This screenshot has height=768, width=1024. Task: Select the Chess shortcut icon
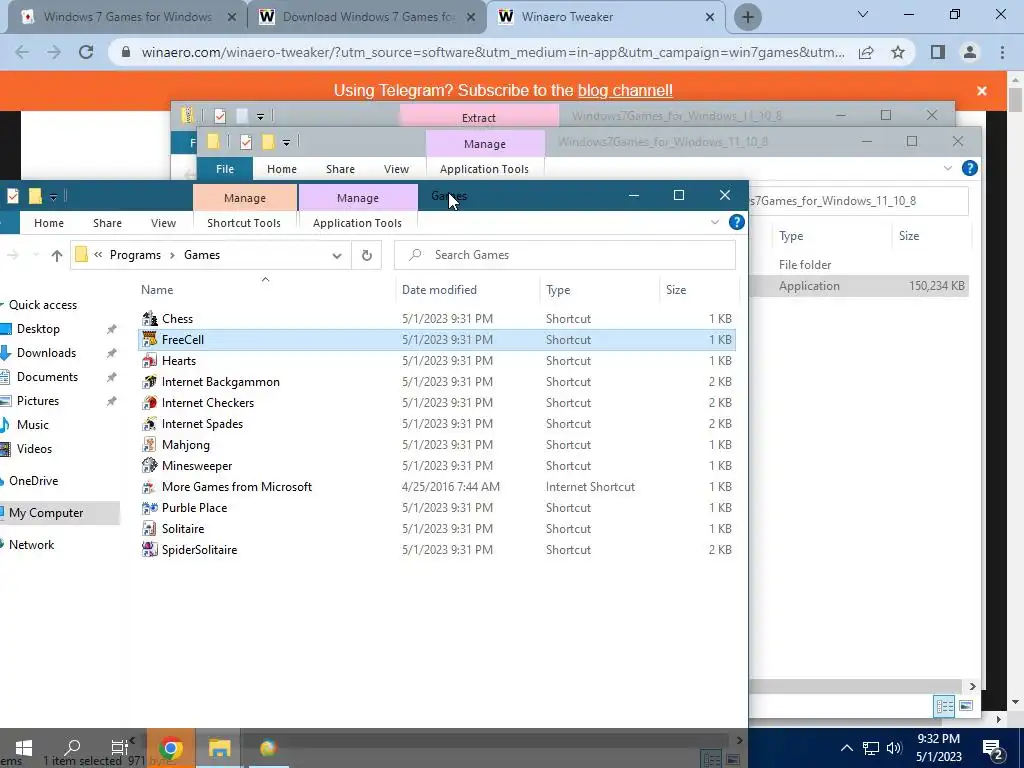(150, 319)
